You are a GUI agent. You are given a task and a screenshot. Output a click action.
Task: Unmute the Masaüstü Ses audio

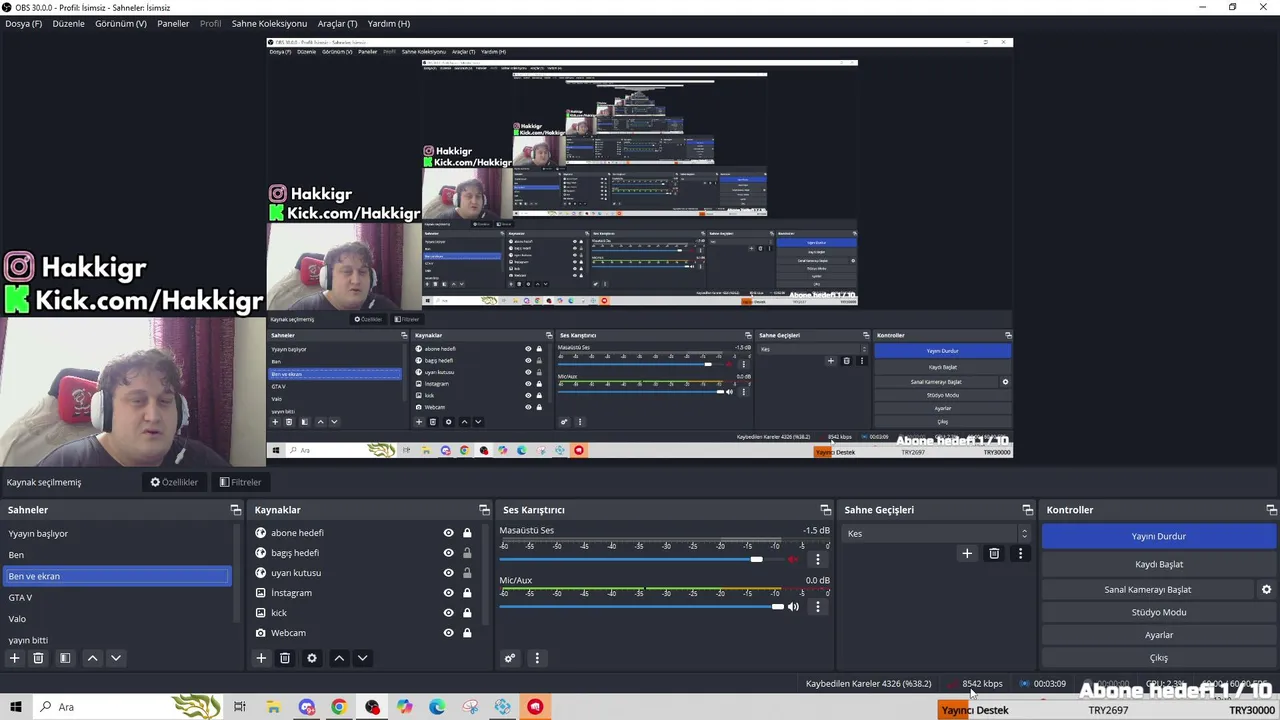click(x=794, y=559)
